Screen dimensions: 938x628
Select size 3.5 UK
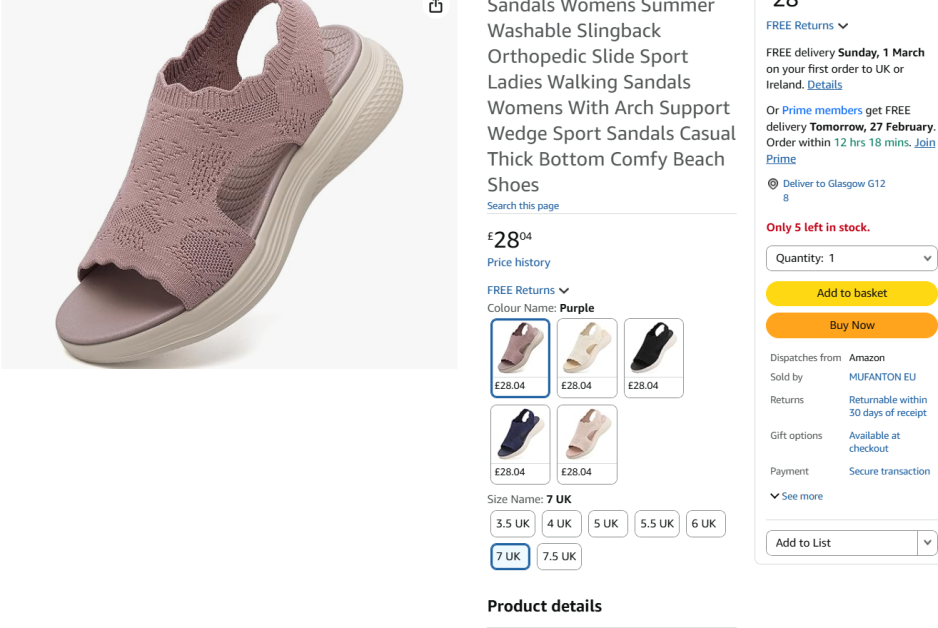tap(512, 524)
